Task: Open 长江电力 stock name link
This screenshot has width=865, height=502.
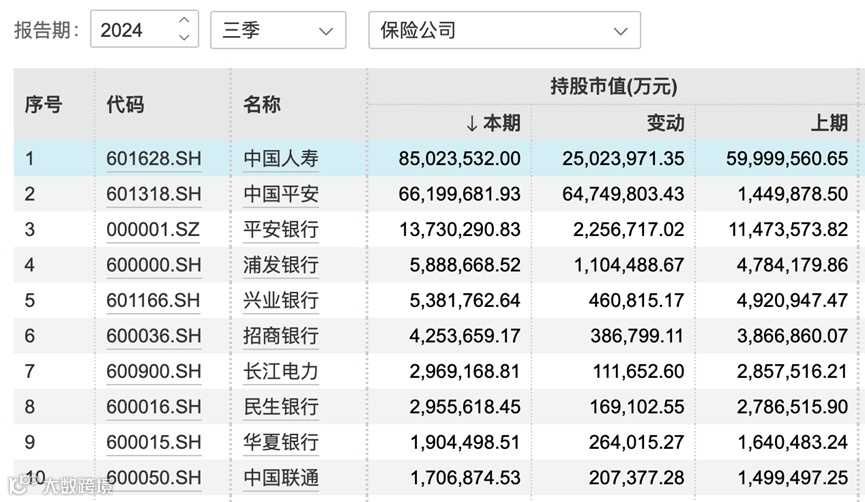Action: point(281,371)
